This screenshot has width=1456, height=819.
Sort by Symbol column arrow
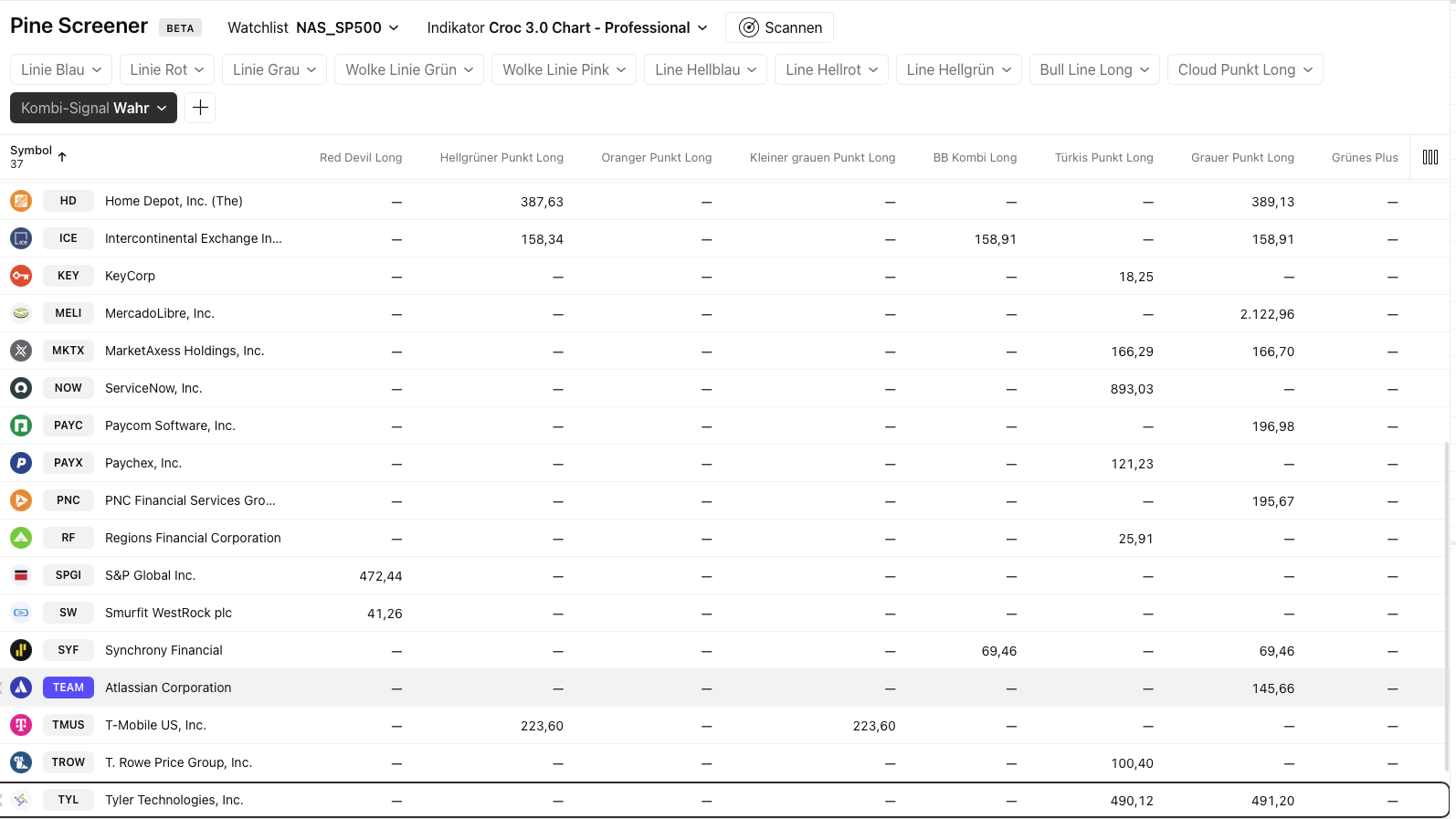(62, 157)
